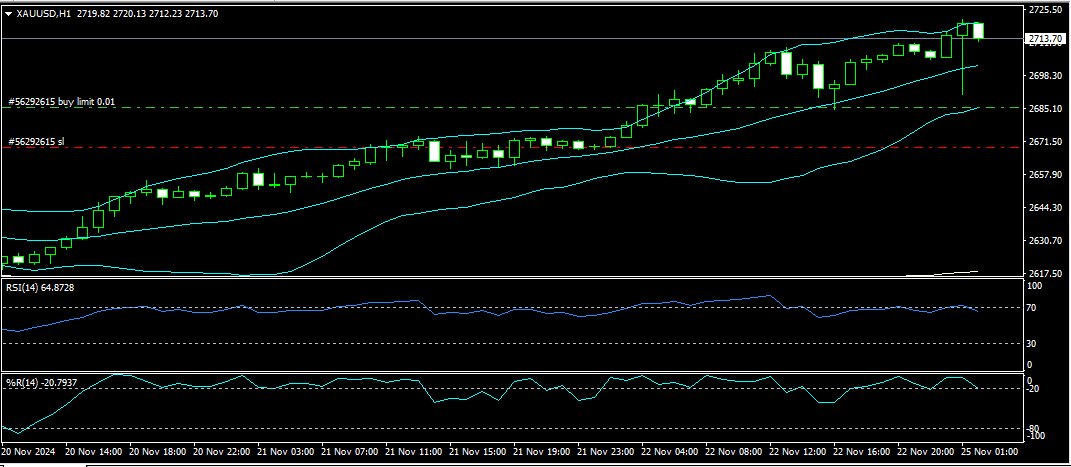Click the 22 Nov 12:00 time label
Viewport: 1071px width, 467px height.
pos(797,452)
